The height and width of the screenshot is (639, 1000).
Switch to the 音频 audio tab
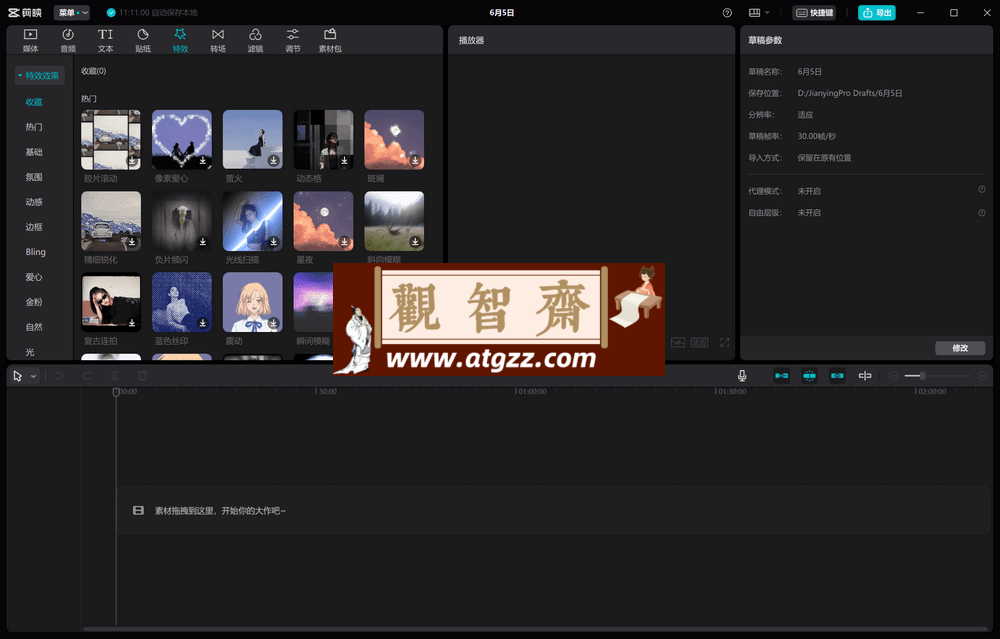pyautogui.click(x=68, y=40)
